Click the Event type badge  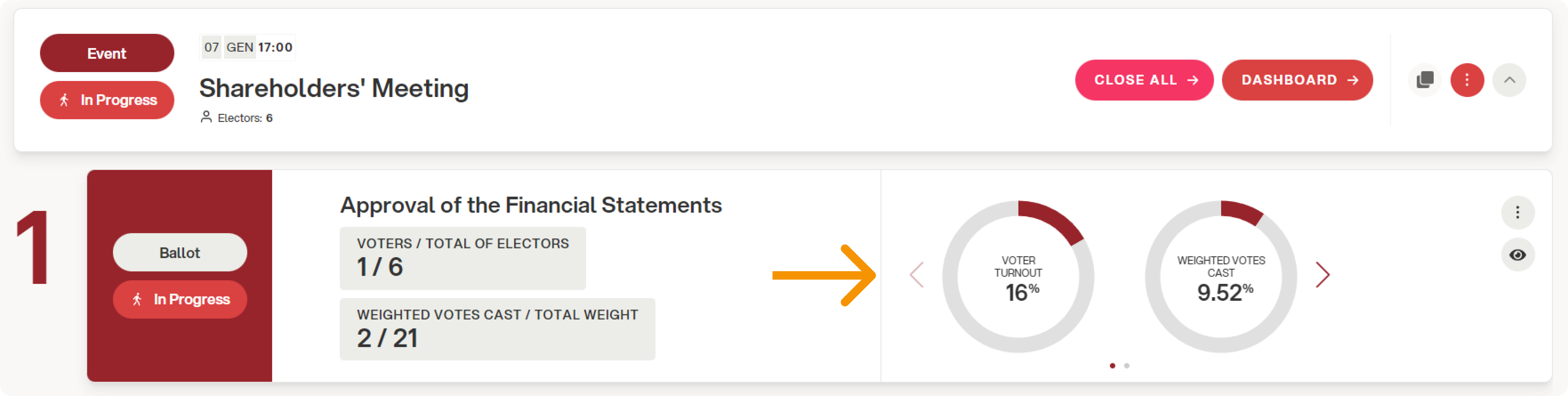click(x=107, y=53)
